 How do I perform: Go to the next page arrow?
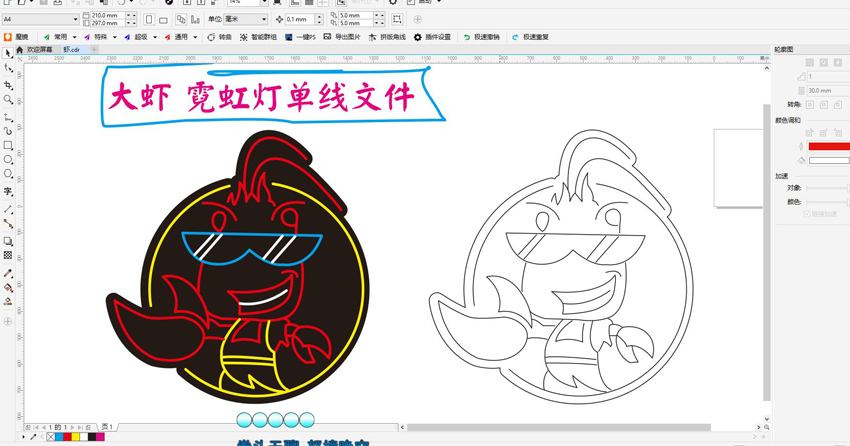pyautogui.click(x=73, y=428)
